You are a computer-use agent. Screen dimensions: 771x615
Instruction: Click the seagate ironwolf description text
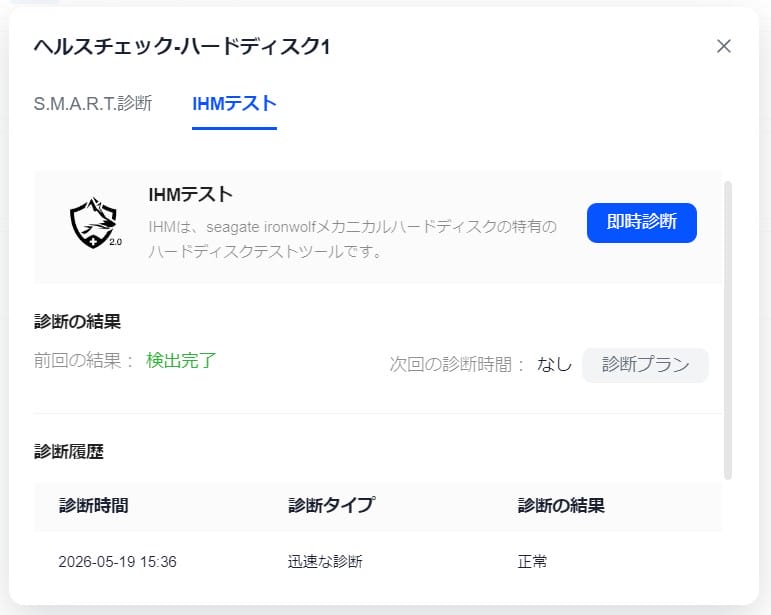click(353, 239)
